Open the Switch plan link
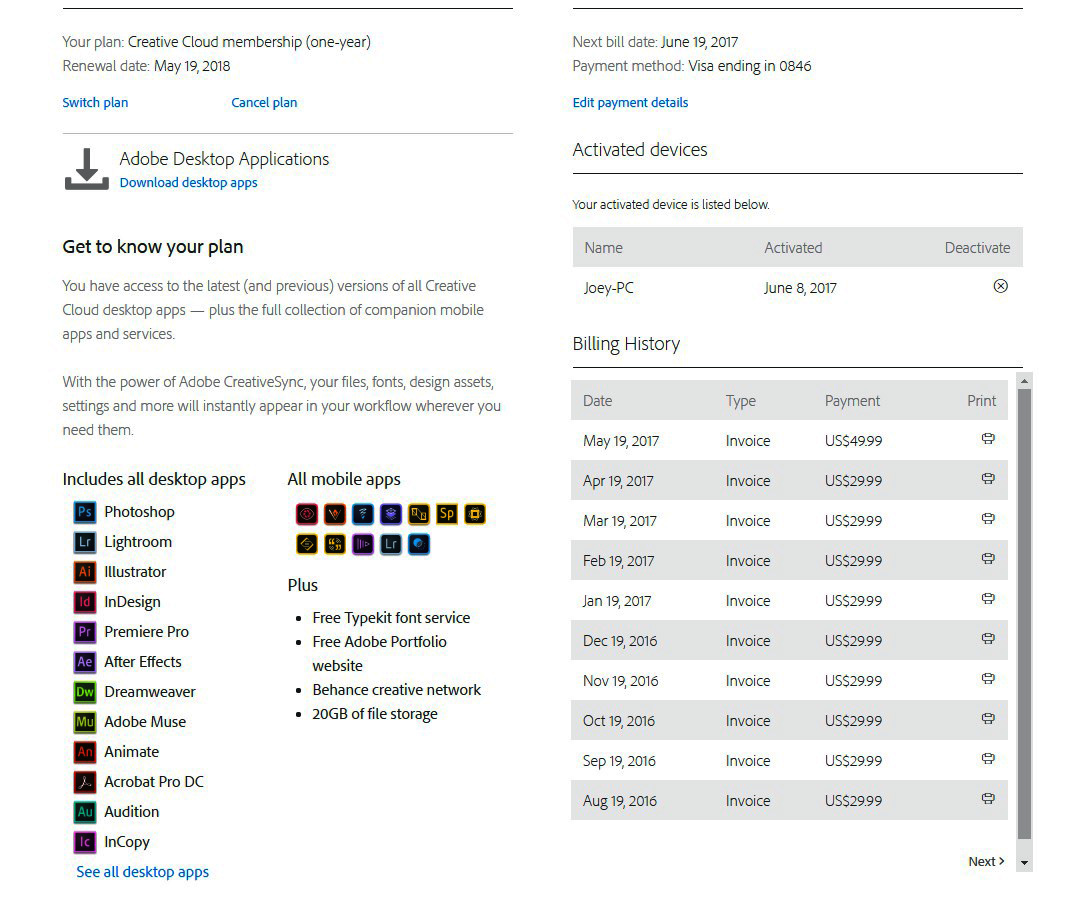Viewport: 1069px width, 901px height. point(95,103)
